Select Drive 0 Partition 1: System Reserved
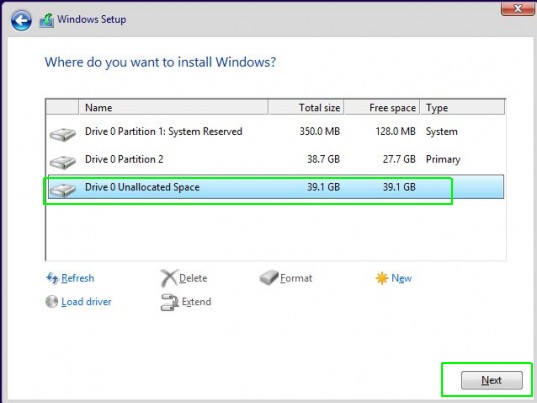The width and height of the screenshot is (537, 403). click(x=276, y=131)
